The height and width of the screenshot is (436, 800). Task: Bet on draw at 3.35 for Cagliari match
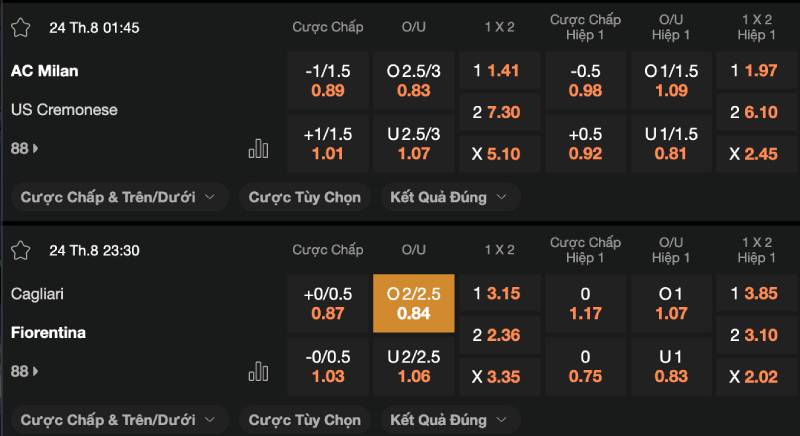(x=497, y=376)
